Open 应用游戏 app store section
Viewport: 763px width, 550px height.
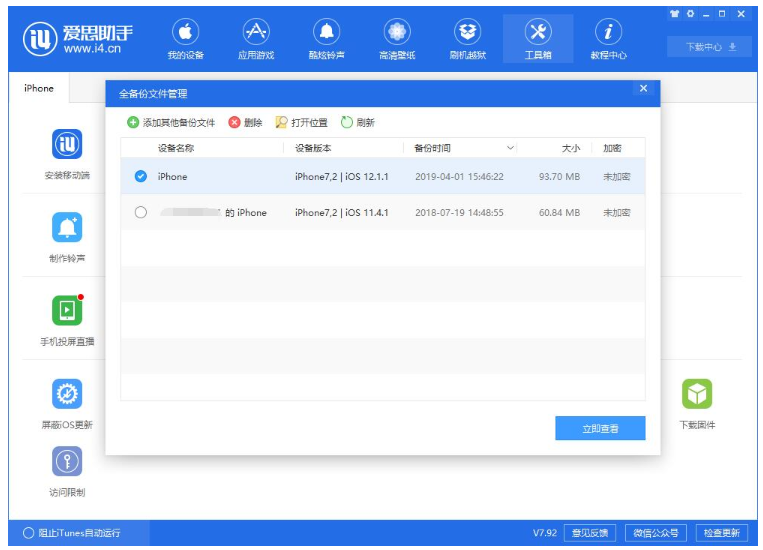tap(256, 39)
